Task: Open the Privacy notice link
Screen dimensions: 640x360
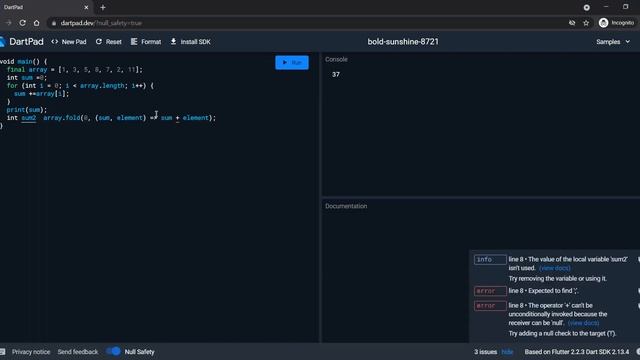Action: pos(31,352)
